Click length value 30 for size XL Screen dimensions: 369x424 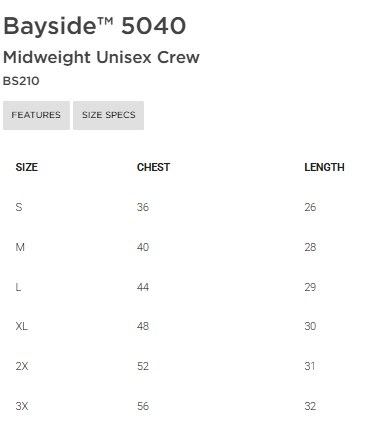(310, 326)
